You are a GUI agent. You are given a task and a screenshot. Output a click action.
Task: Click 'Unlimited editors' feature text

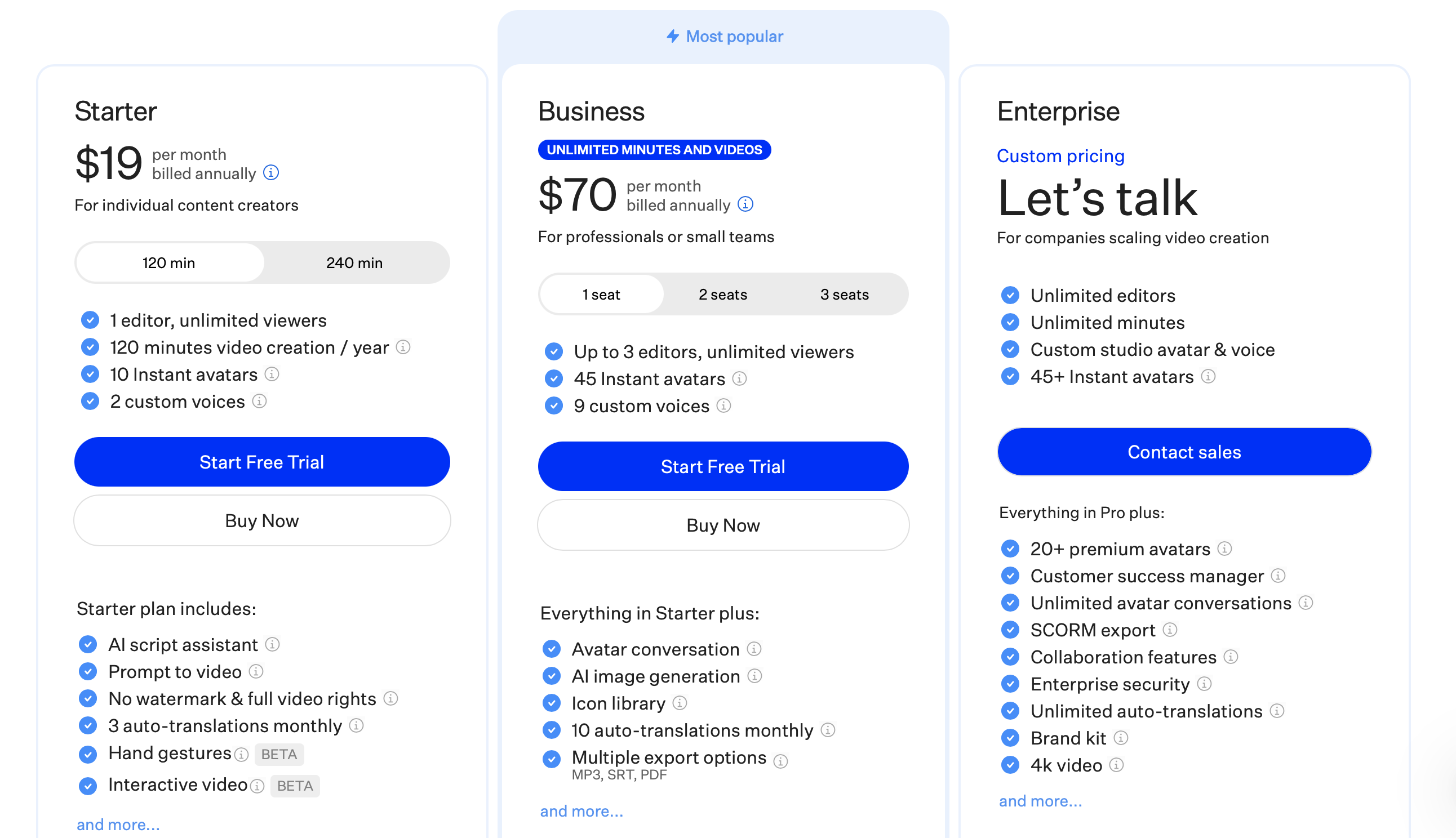(1103, 295)
